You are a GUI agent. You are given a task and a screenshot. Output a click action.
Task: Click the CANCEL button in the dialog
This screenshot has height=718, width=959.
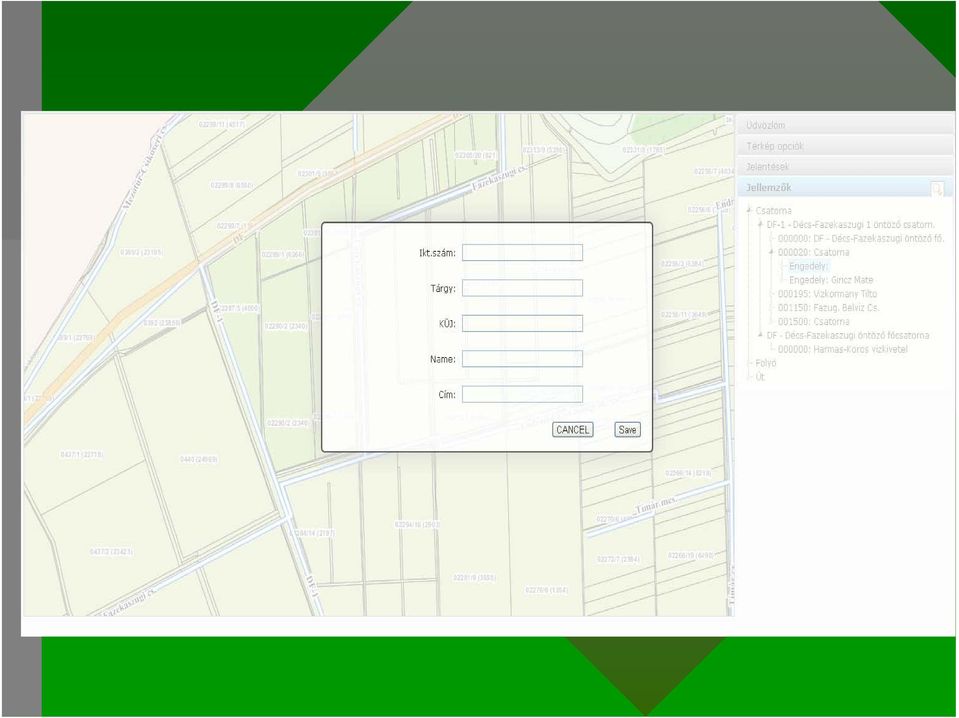tap(572, 430)
